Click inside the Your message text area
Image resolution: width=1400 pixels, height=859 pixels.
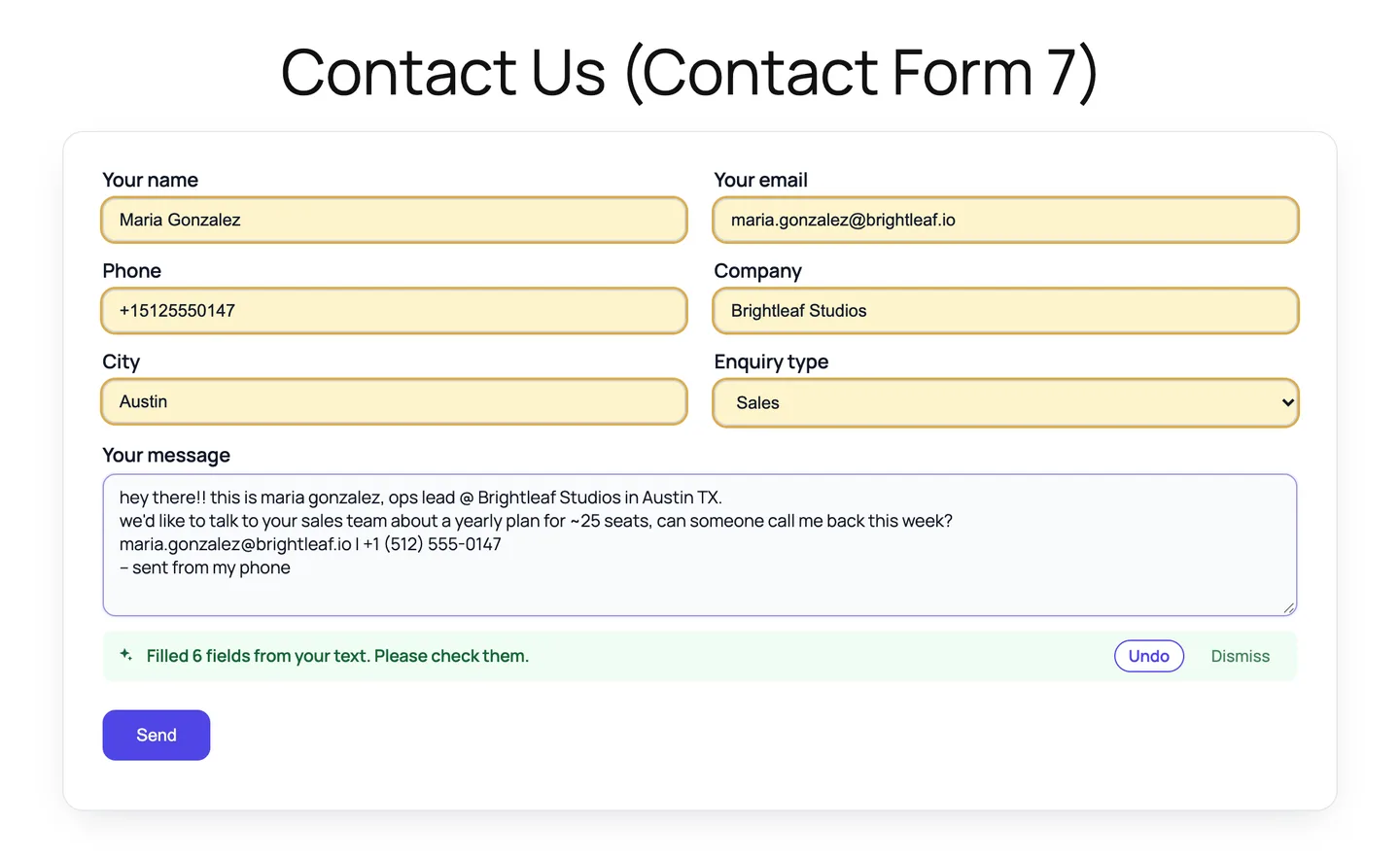[x=700, y=545]
